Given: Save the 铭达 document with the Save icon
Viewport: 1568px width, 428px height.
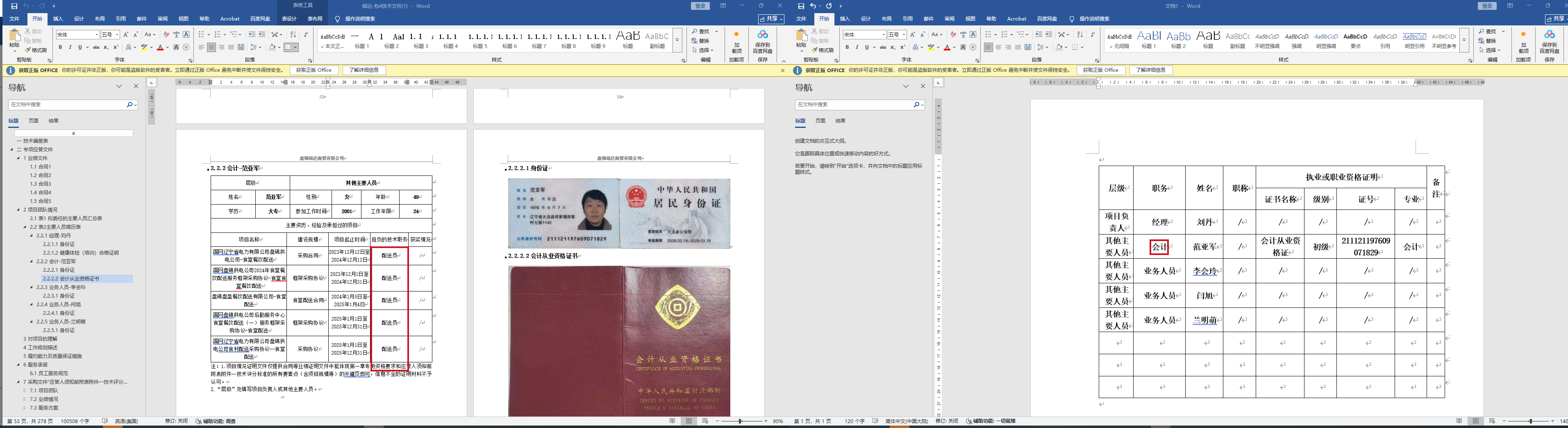Looking at the screenshot, I should (x=15, y=6).
